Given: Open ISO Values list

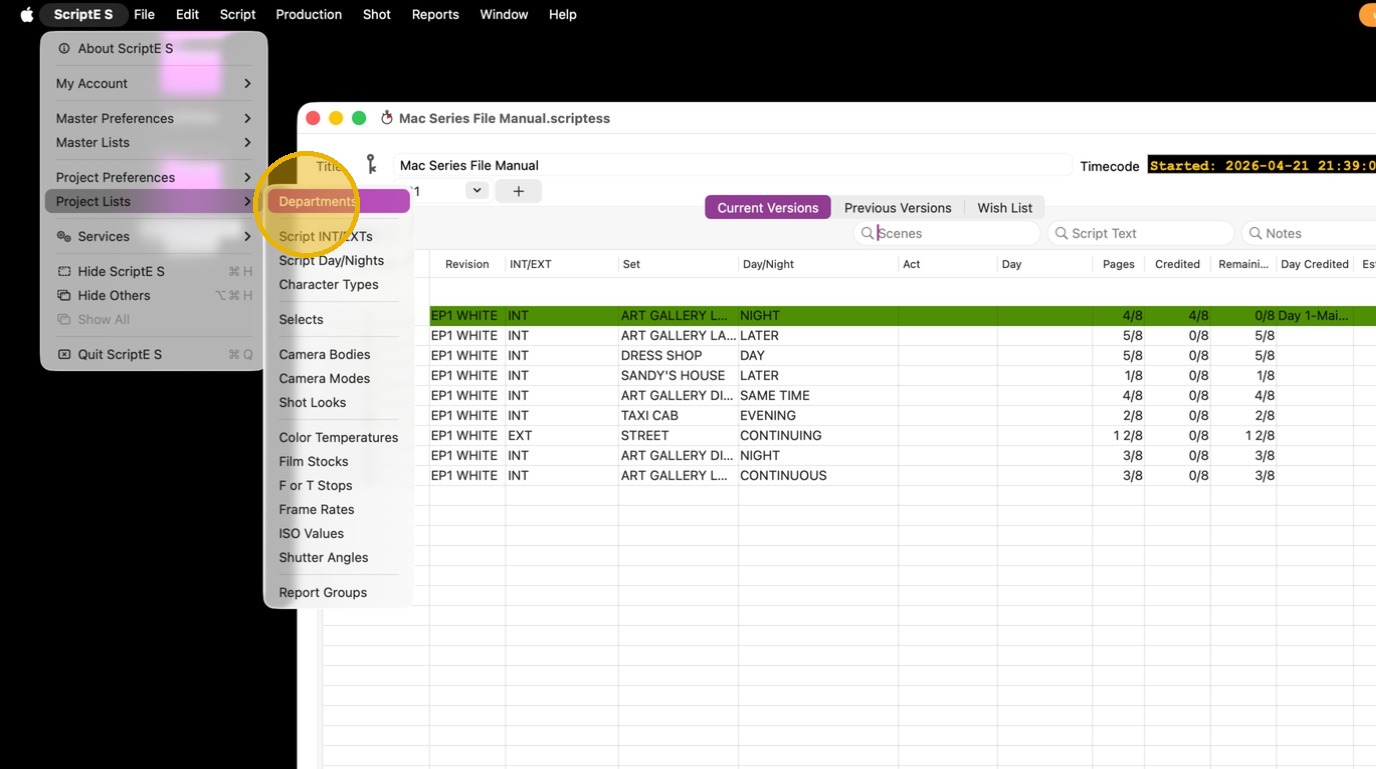Looking at the screenshot, I should click(x=338, y=533).
